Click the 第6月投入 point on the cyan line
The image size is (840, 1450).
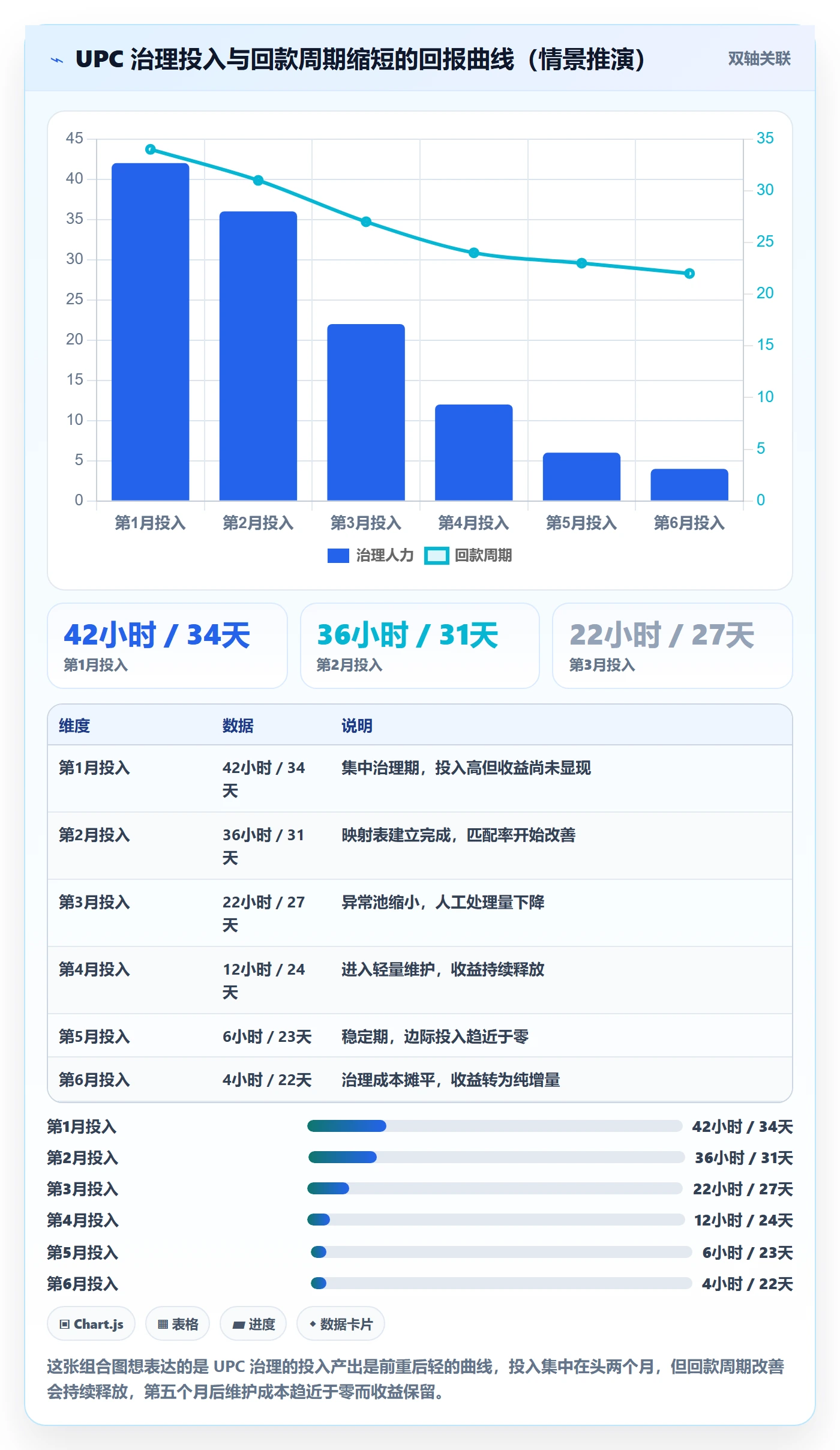pyautogui.click(x=689, y=274)
